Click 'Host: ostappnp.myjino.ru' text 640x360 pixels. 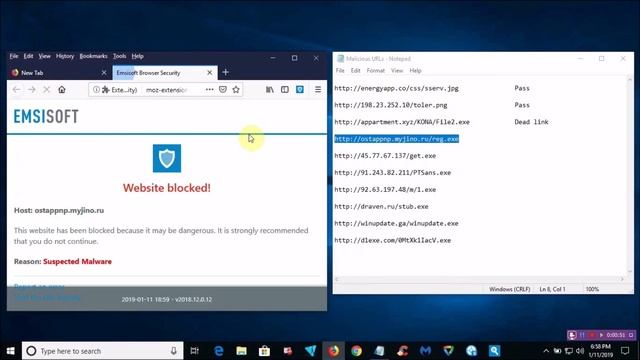[59, 211]
